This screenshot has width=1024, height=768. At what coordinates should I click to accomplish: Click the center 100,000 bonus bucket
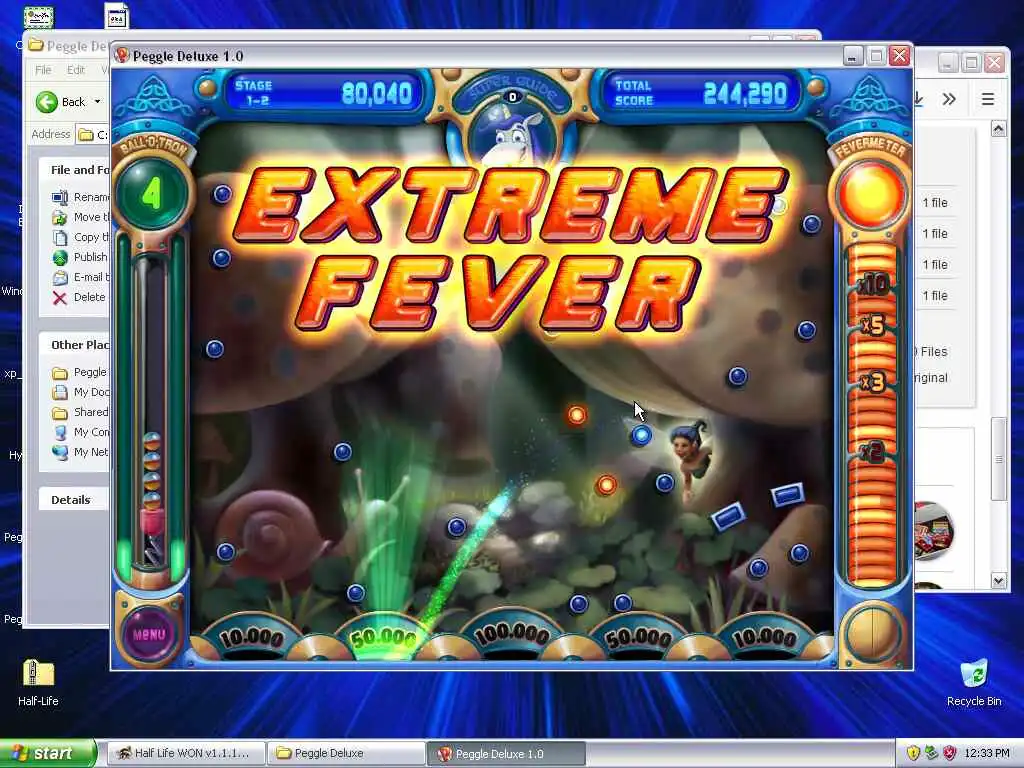tap(511, 635)
